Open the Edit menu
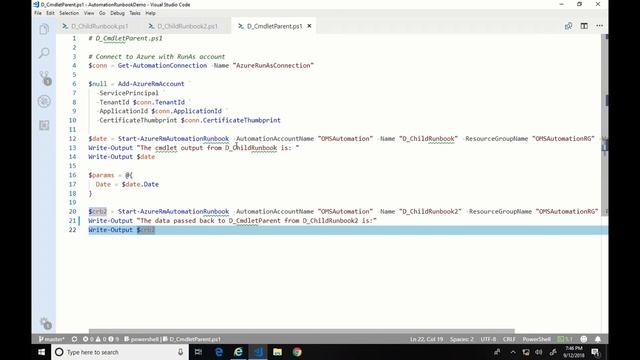 (50, 13)
